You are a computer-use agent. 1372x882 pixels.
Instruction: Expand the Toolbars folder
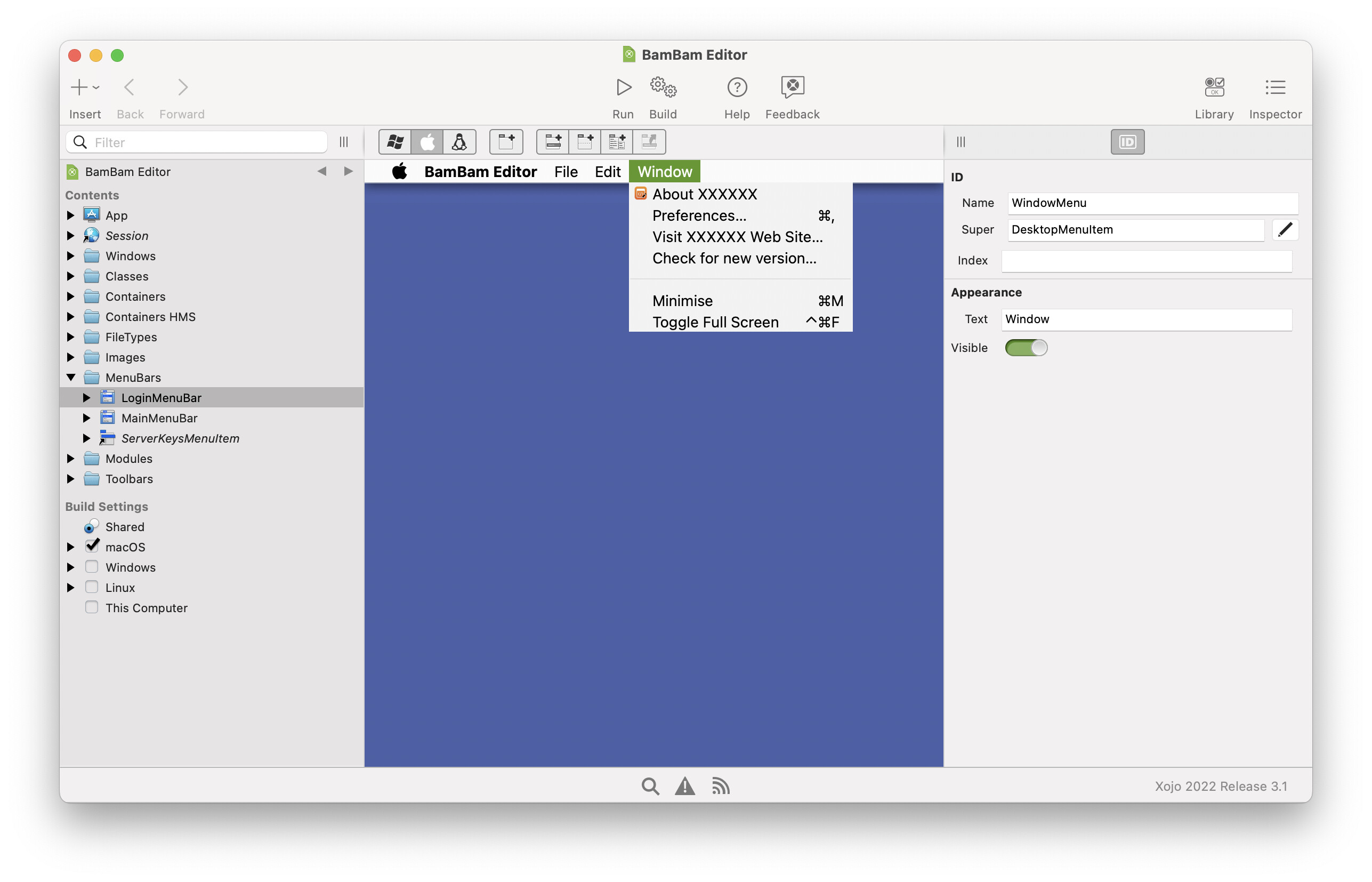point(70,479)
